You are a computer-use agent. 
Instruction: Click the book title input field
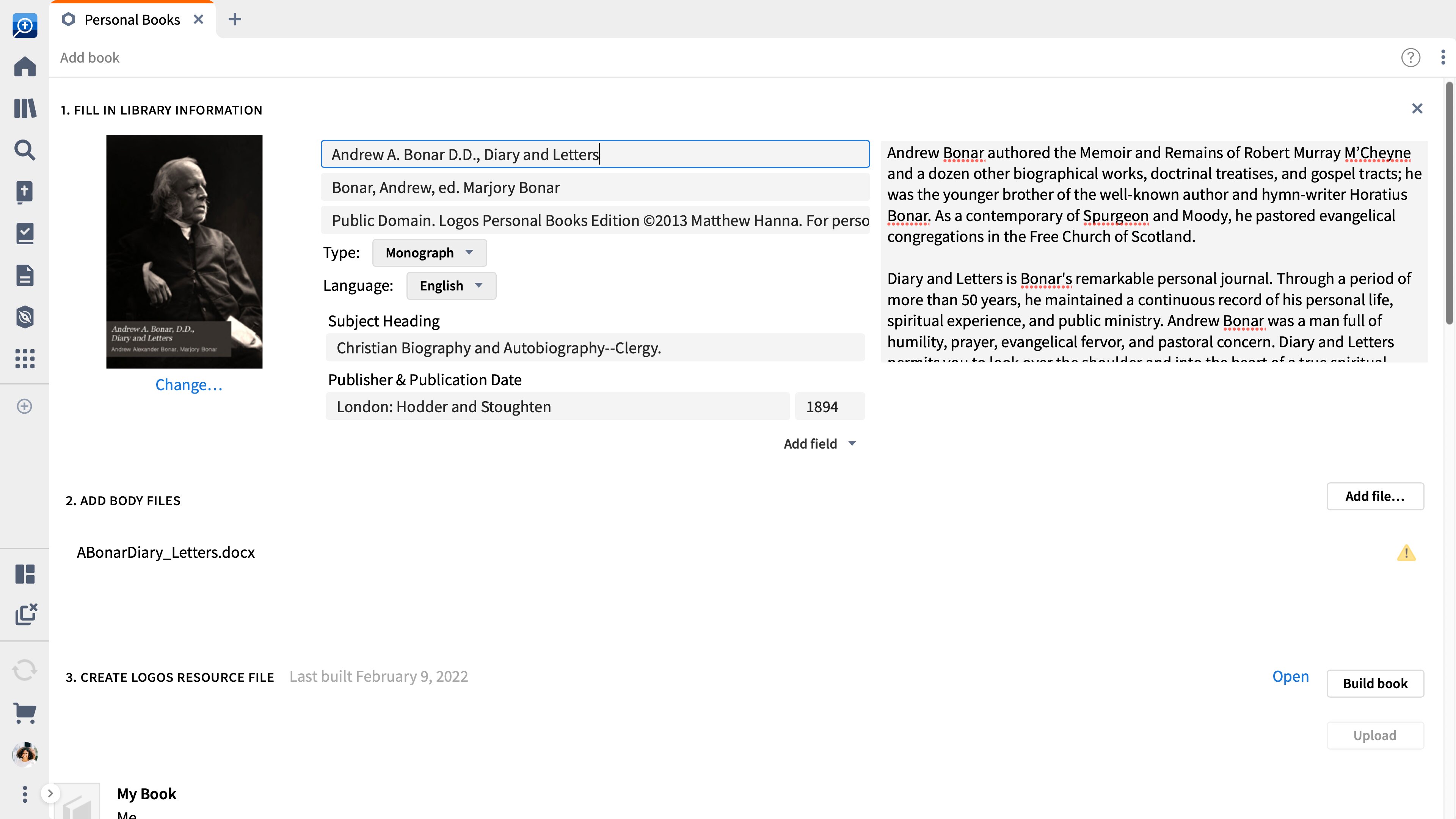pyautogui.click(x=595, y=154)
